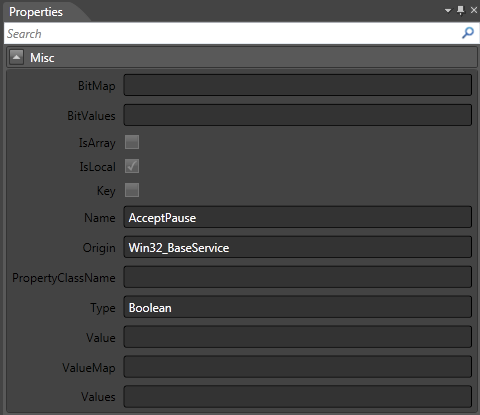Image resolution: width=480 pixels, height=415 pixels.
Task: Click the Name field containing AcceptPause
Action: click(298, 217)
